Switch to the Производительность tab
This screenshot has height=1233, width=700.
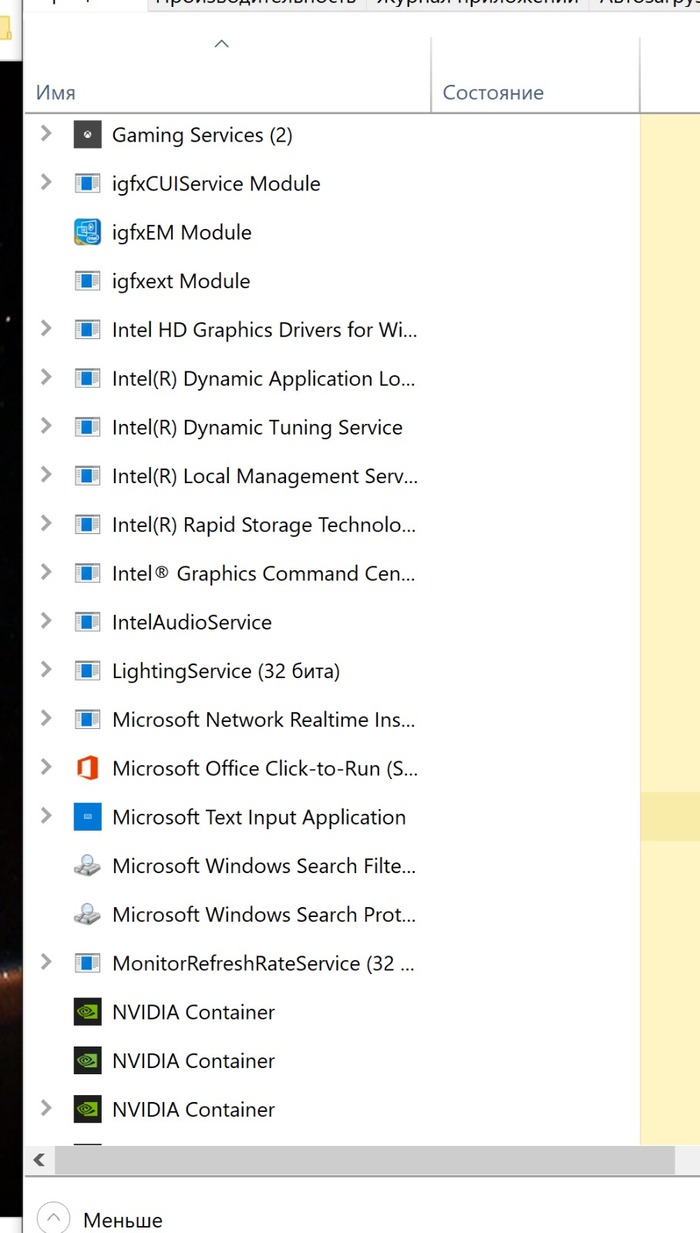(x=256, y=3)
